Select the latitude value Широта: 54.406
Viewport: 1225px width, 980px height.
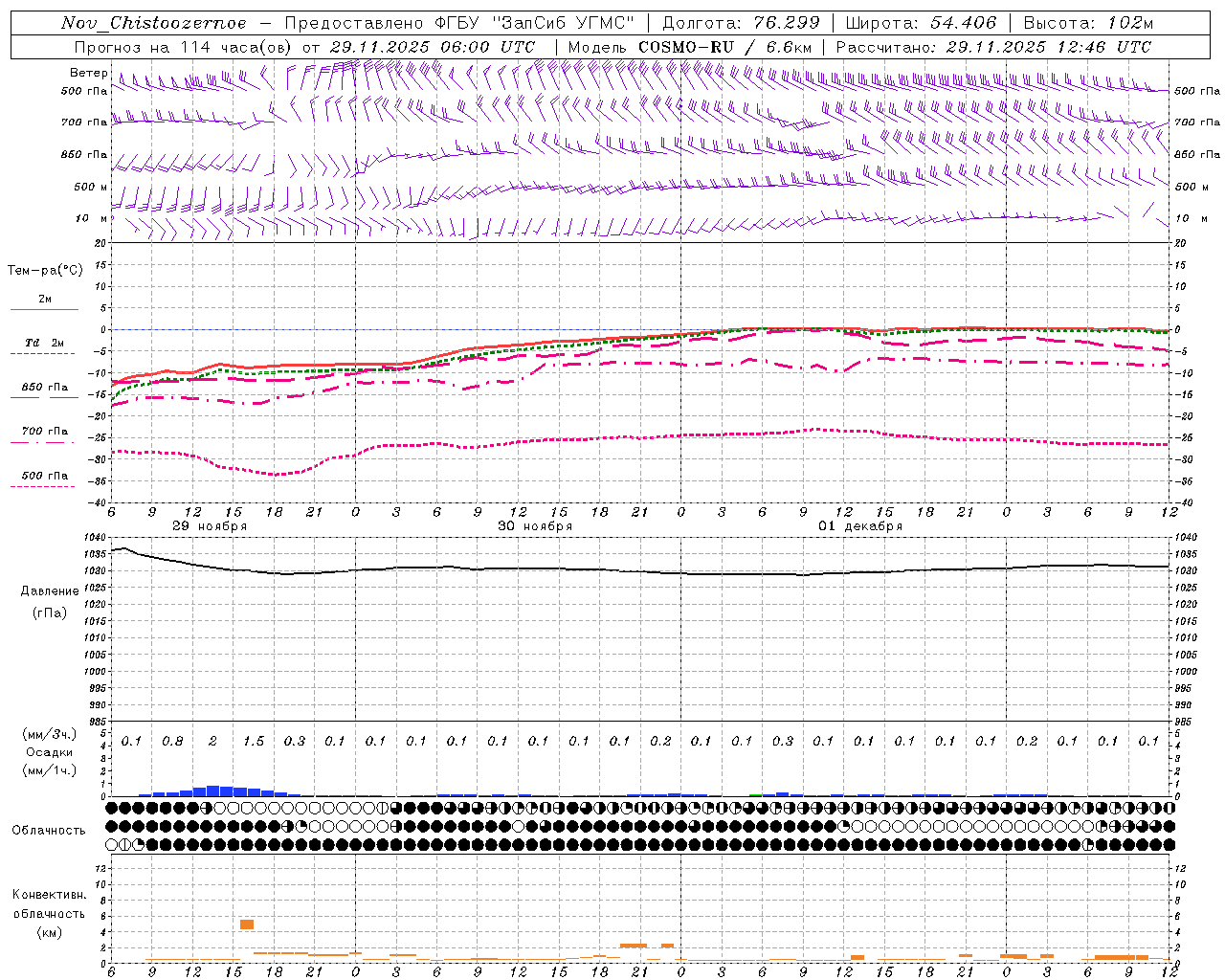pyautogui.click(x=921, y=23)
